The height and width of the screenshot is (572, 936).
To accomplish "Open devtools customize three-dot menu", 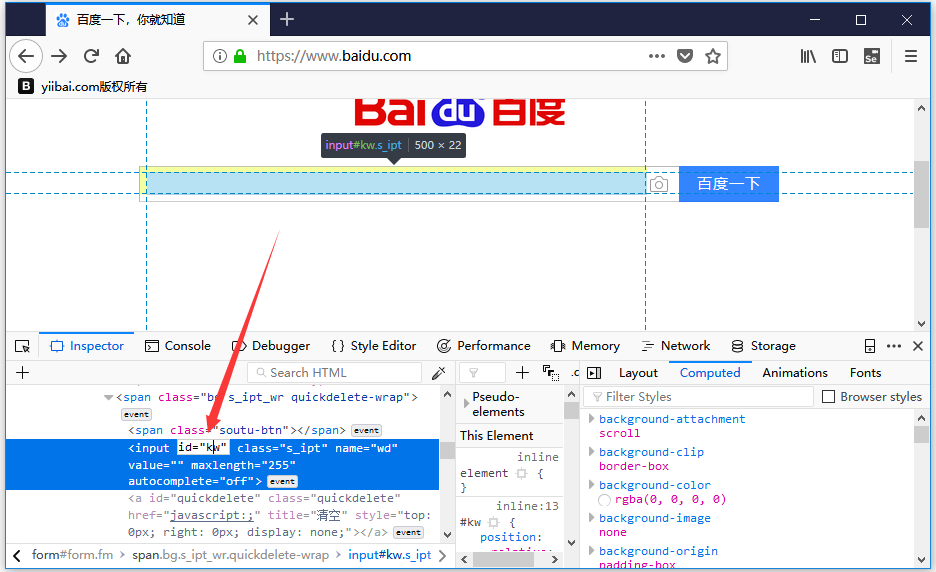I will (x=894, y=346).
